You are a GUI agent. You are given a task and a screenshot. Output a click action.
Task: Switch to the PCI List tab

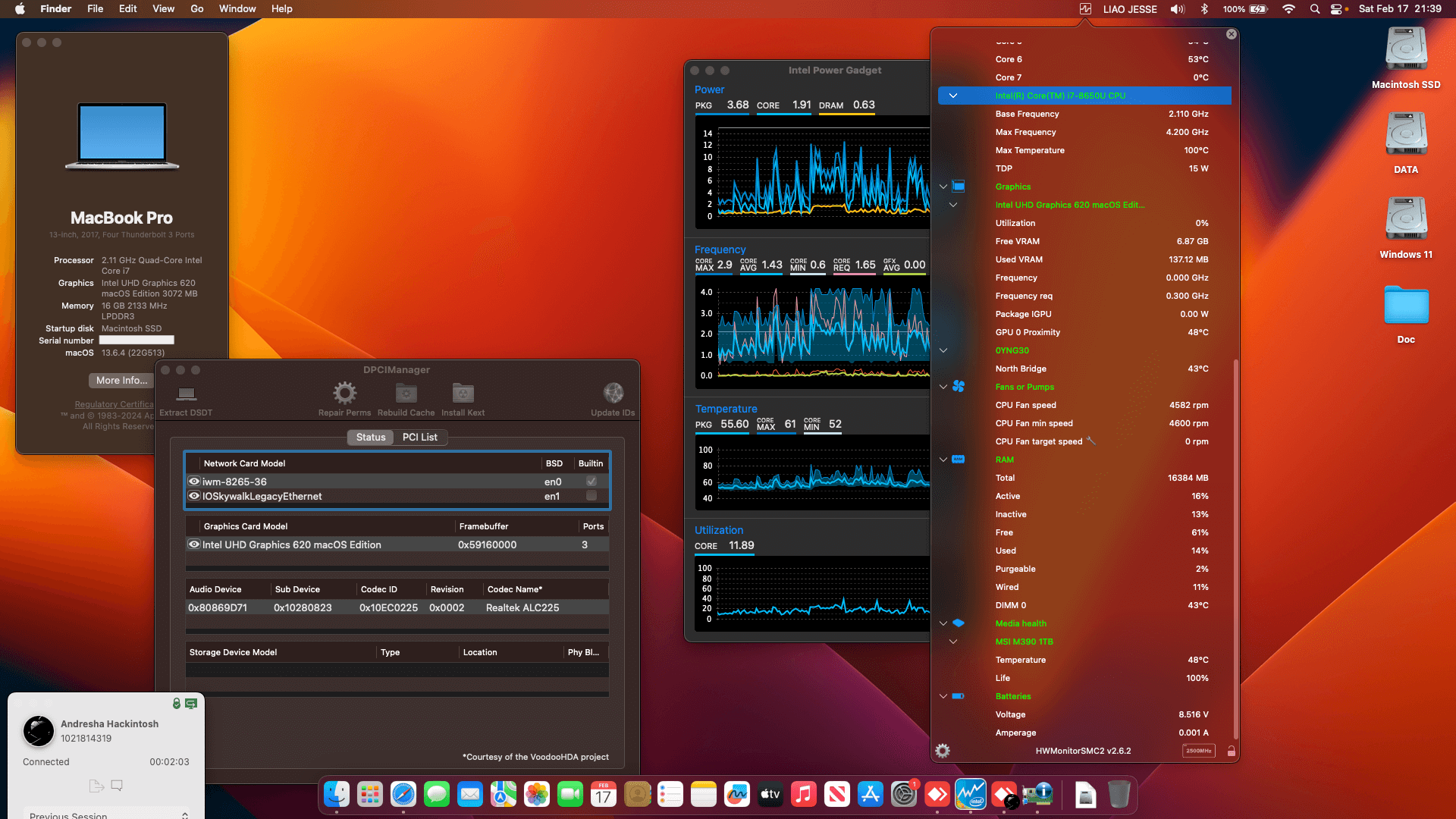pyautogui.click(x=419, y=437)
